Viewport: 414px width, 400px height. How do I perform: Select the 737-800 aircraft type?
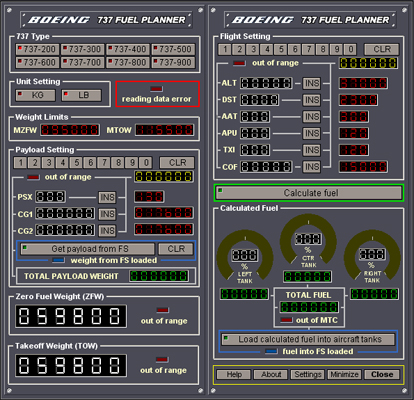(128, 62)
